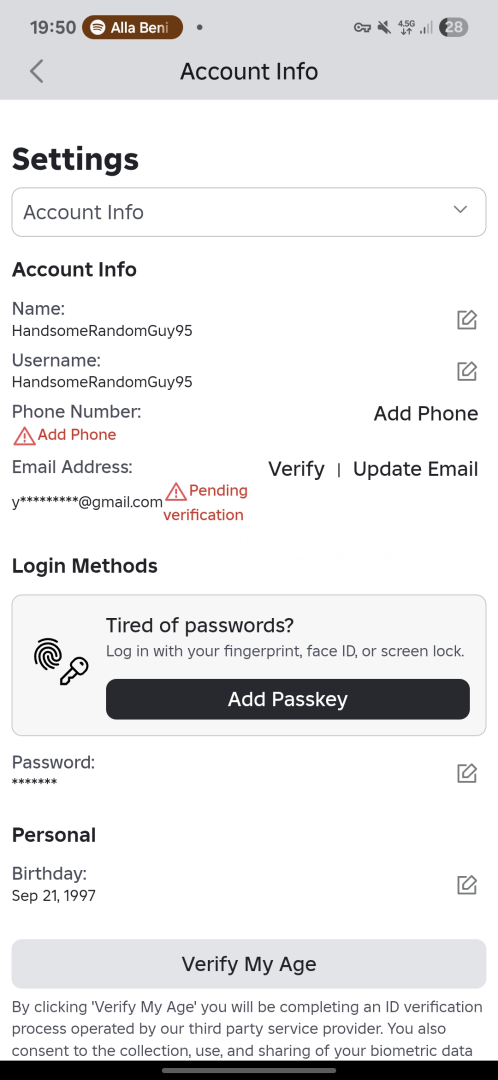The image size is (498, 1080).
Task: Tap the warning triangle beside Pending verification
Action: [x=176, y=491]
